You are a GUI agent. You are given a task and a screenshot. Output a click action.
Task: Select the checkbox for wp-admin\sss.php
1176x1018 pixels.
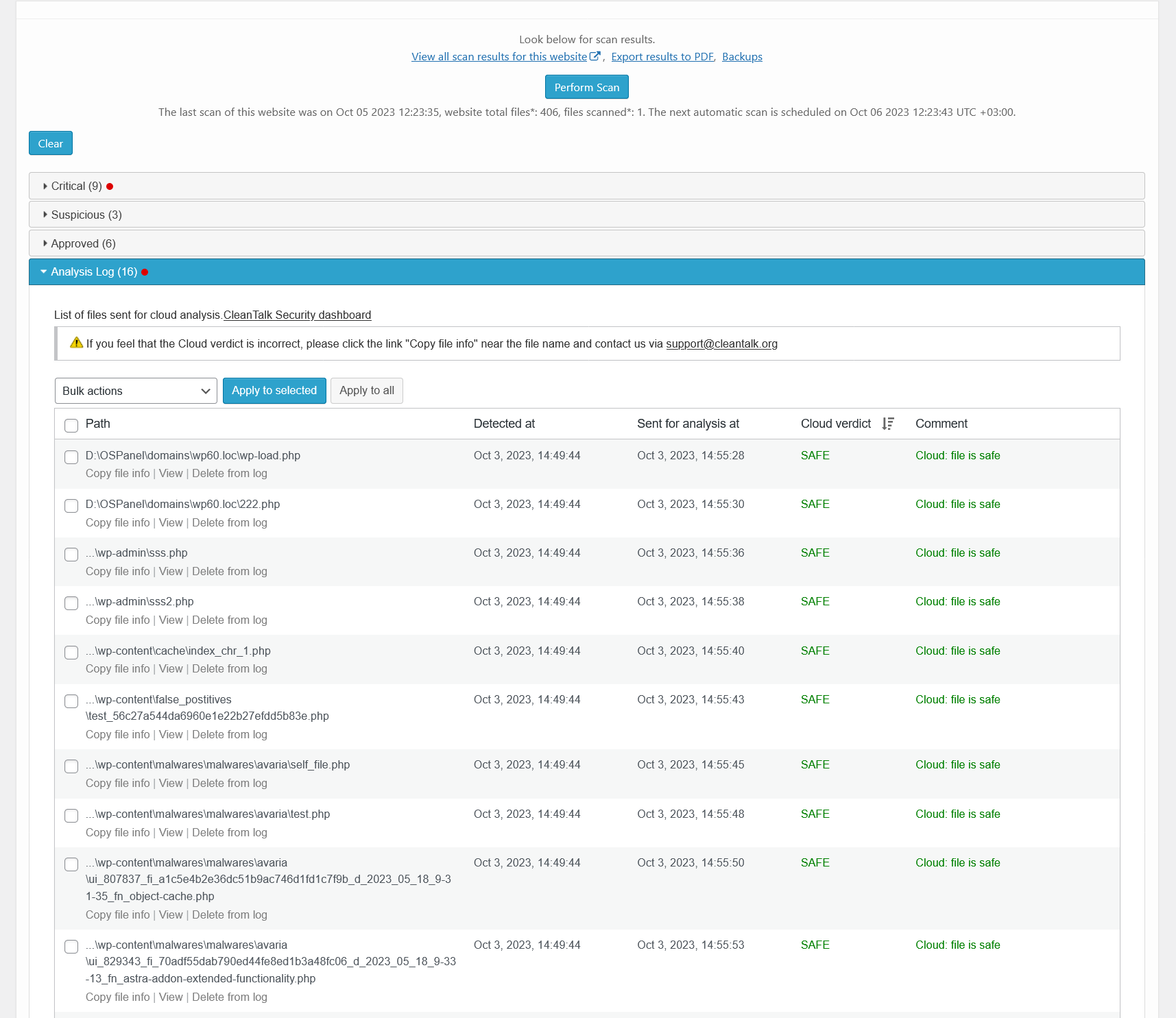tap(71, 554)
